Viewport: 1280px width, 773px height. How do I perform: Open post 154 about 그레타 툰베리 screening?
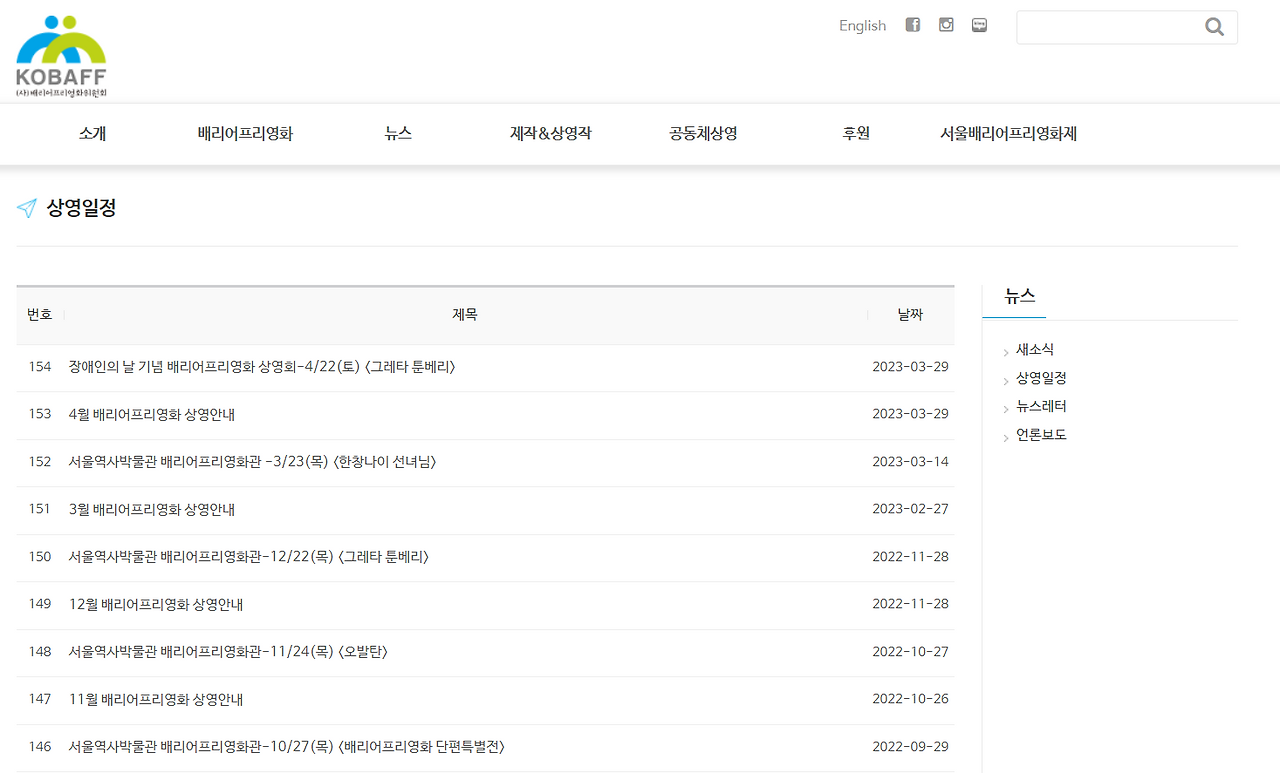(262, 367)
